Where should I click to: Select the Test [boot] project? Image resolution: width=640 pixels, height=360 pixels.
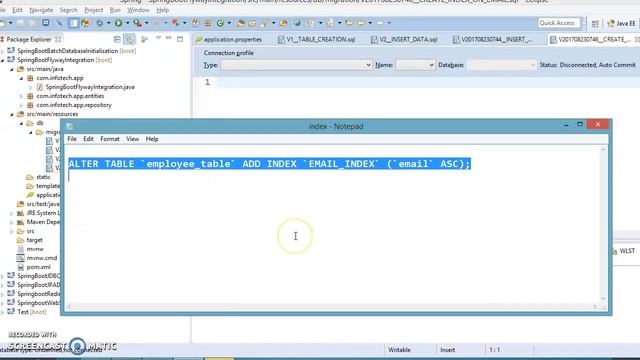click(32, 312)
